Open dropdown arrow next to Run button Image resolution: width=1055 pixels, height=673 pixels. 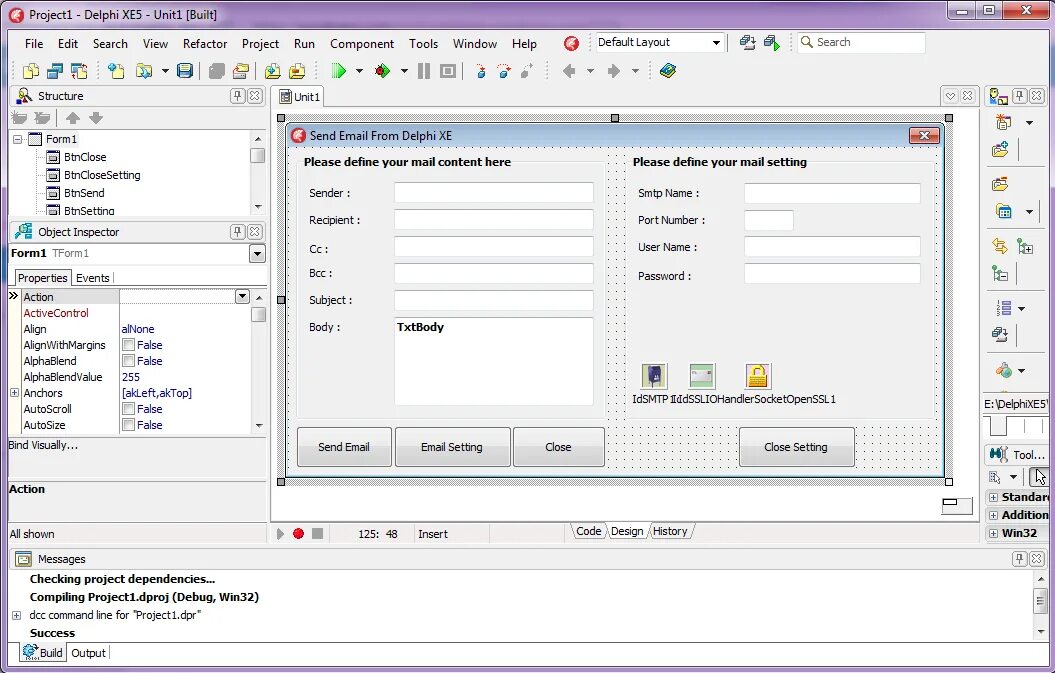click(359, 71)
